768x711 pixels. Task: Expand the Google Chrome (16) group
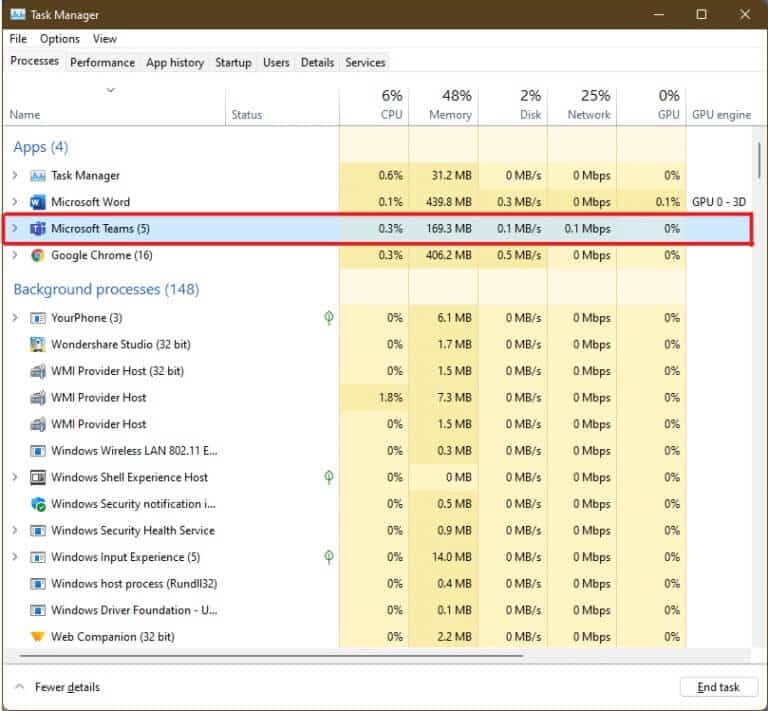click(15, 255)
